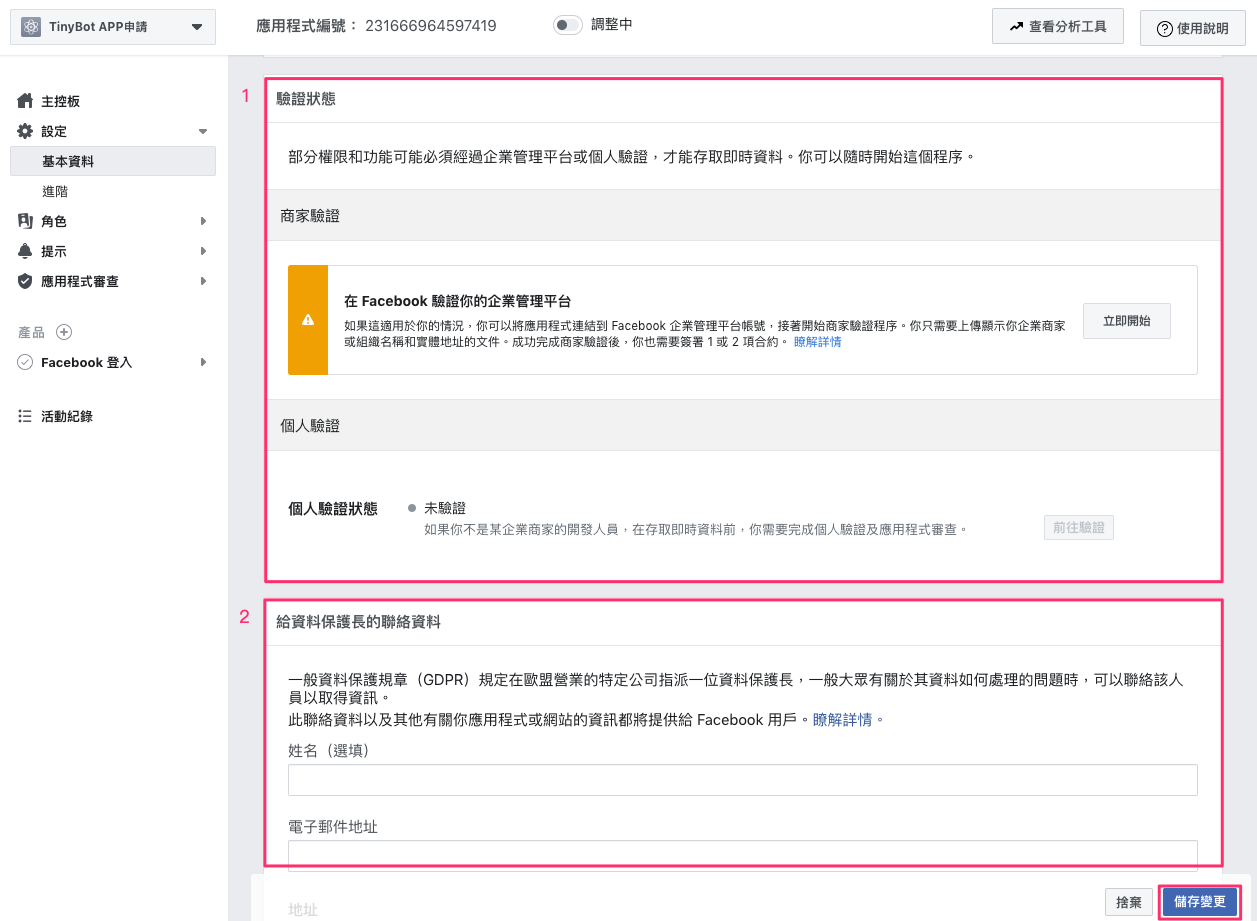Expand the 應用程式審查 submenu arrow
Image resolution: width=1257 pixels, height=921 pixels.
[x=203, y=281]
